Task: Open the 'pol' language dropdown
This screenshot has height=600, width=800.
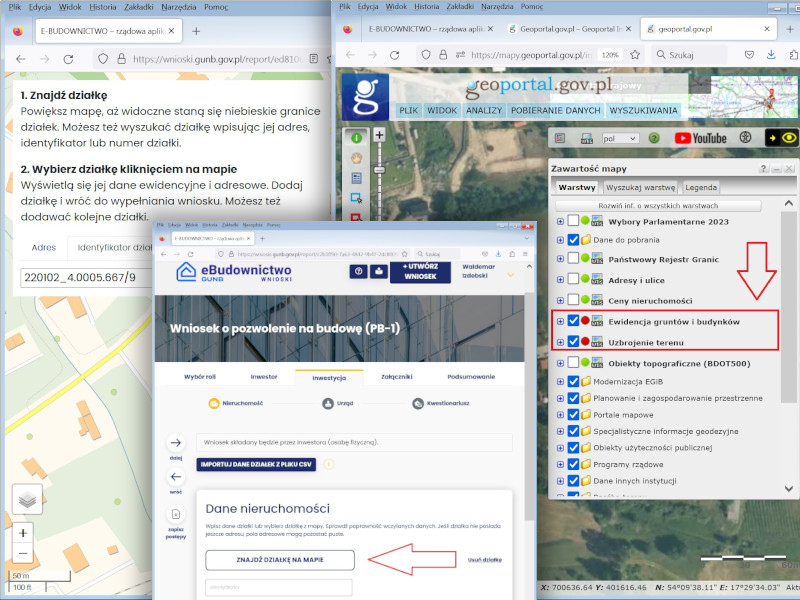Action: [620, 138]
